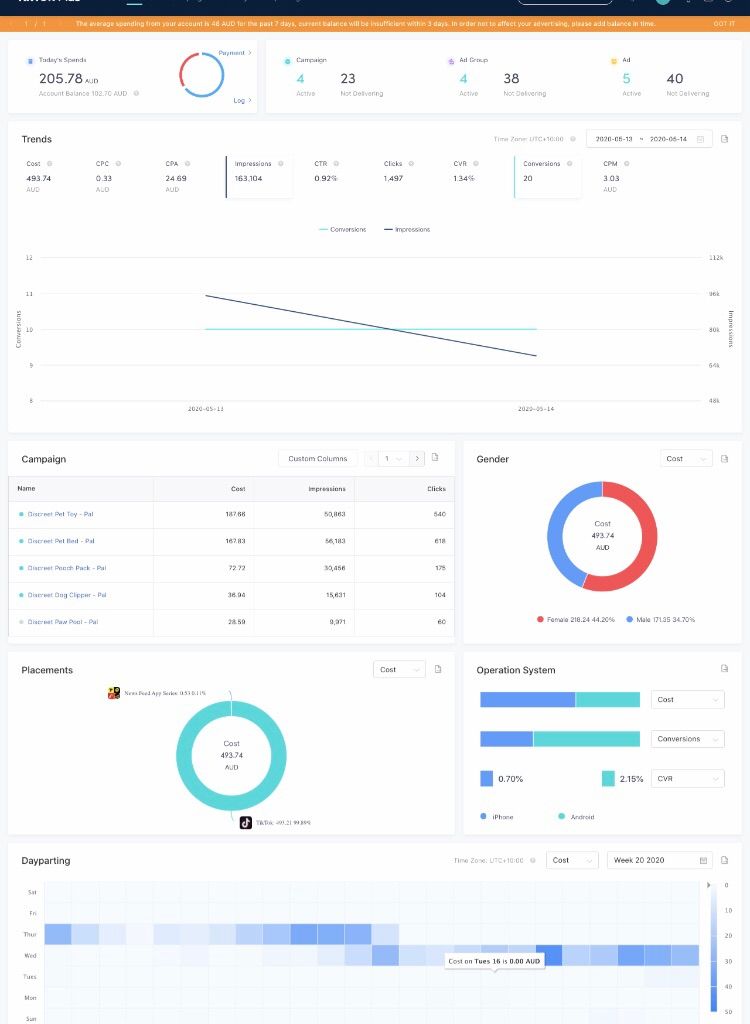Open the Payment link
The image size is (750, 1024).
235,53
